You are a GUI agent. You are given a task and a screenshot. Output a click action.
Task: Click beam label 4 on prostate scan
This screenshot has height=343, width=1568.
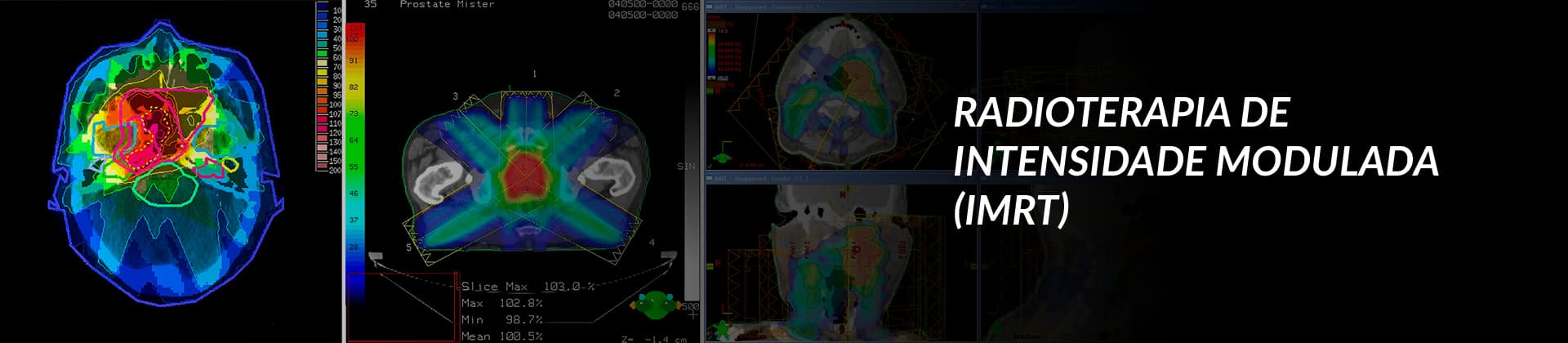point(652,243)
